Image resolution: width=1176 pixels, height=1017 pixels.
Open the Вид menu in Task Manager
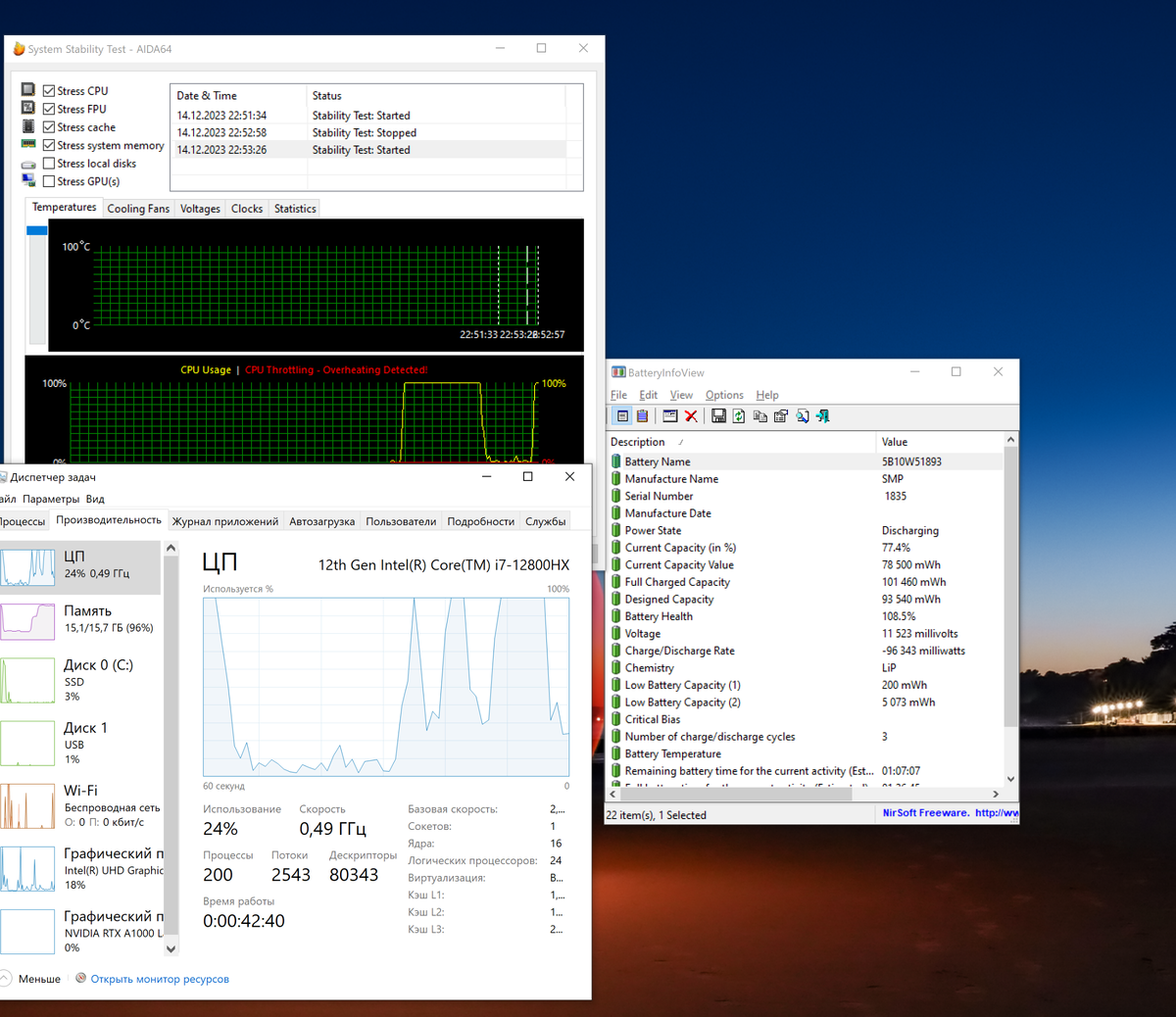pyautogui.click(x=95, y=499)
